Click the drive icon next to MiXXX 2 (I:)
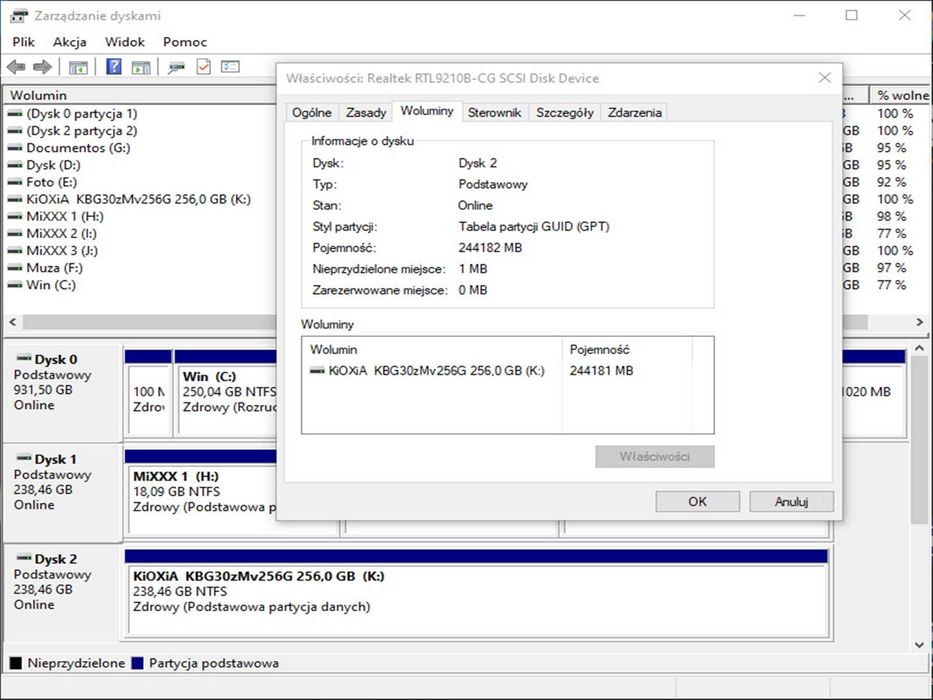 15,233
